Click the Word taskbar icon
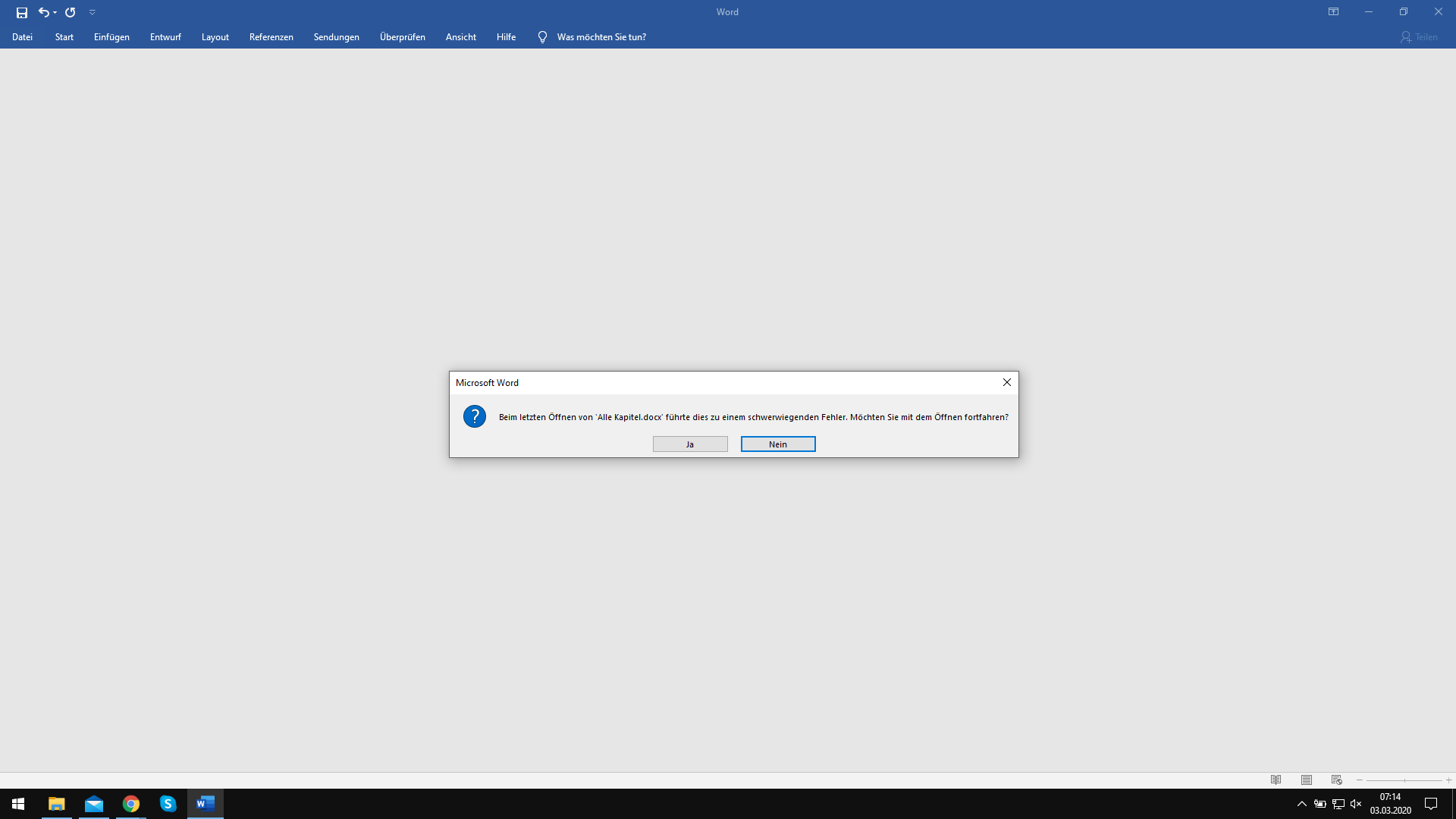This screenshot has height=819, width=1456. click(206, 804)
